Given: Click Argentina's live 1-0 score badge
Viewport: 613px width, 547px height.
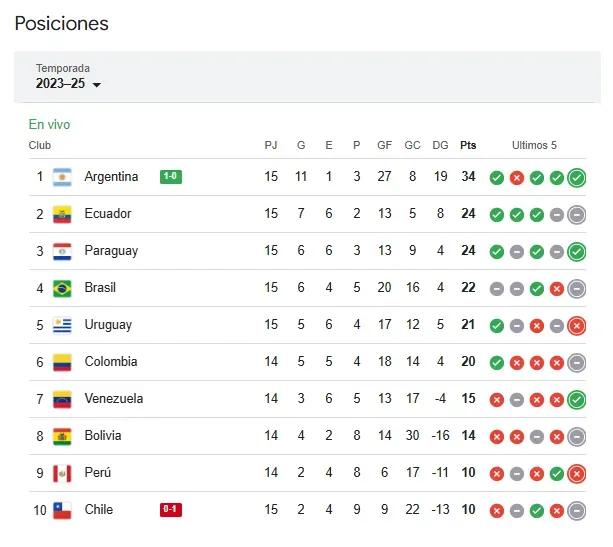Looking at the screenshot, I should [x=171, y=177].
